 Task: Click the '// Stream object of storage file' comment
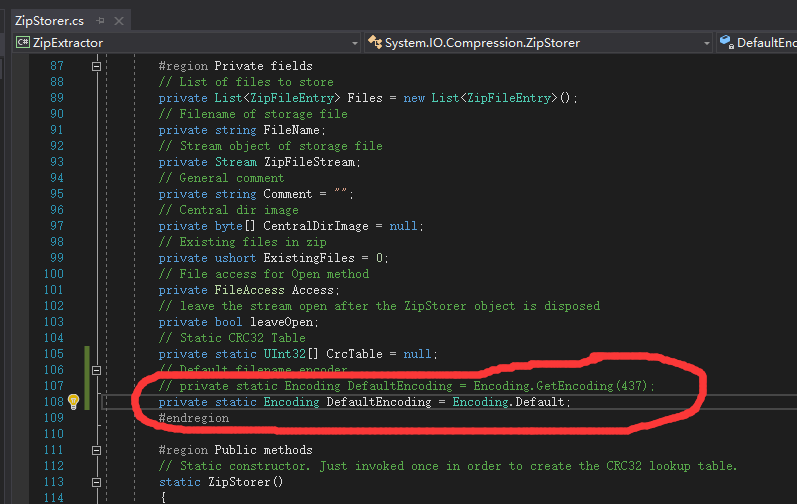[x=270, y=146]
